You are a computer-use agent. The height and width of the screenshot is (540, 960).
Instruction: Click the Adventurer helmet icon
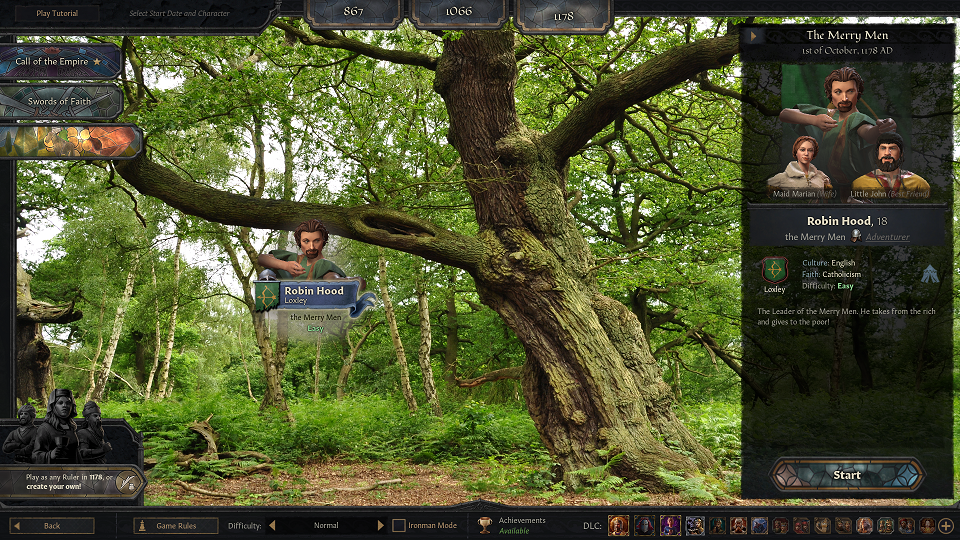(856, 237)
